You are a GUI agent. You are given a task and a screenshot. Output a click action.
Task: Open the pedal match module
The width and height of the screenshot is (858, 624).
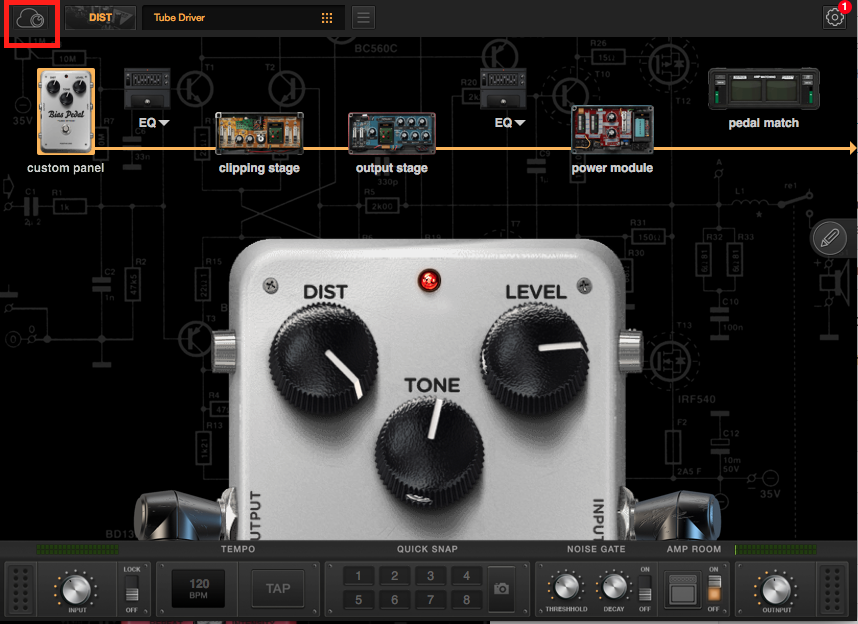(x=763, y=90)
